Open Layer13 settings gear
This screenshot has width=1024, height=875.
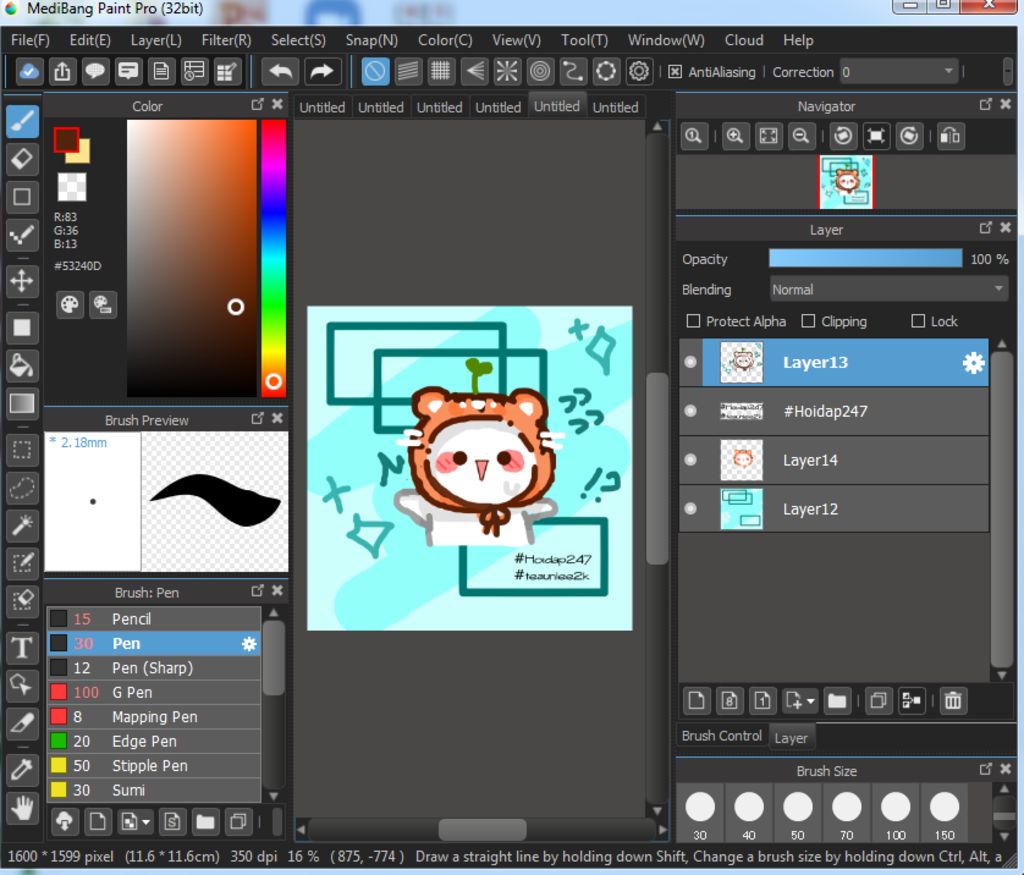click(x=973, y=362)
